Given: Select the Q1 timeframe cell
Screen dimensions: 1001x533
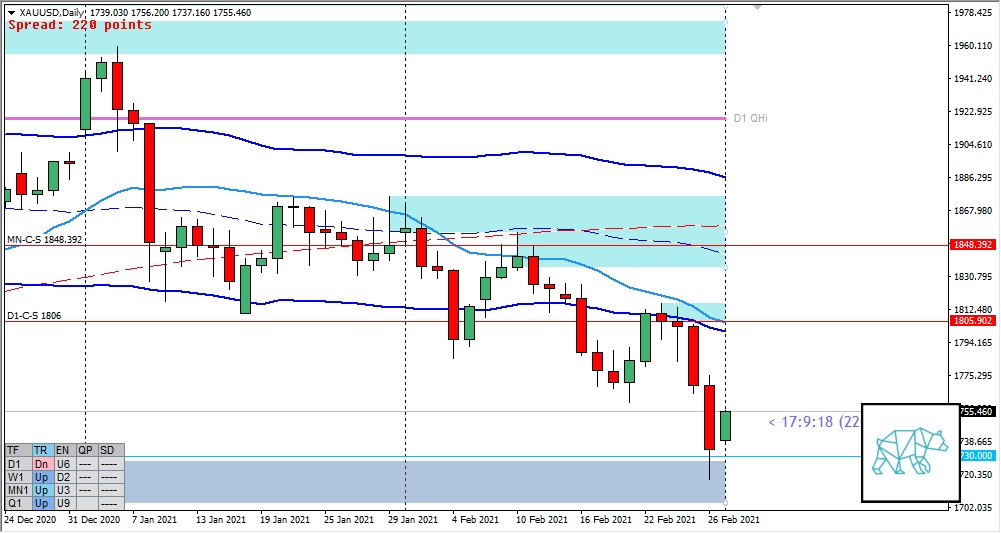Looking at the screenshot, I should (17, 504).
